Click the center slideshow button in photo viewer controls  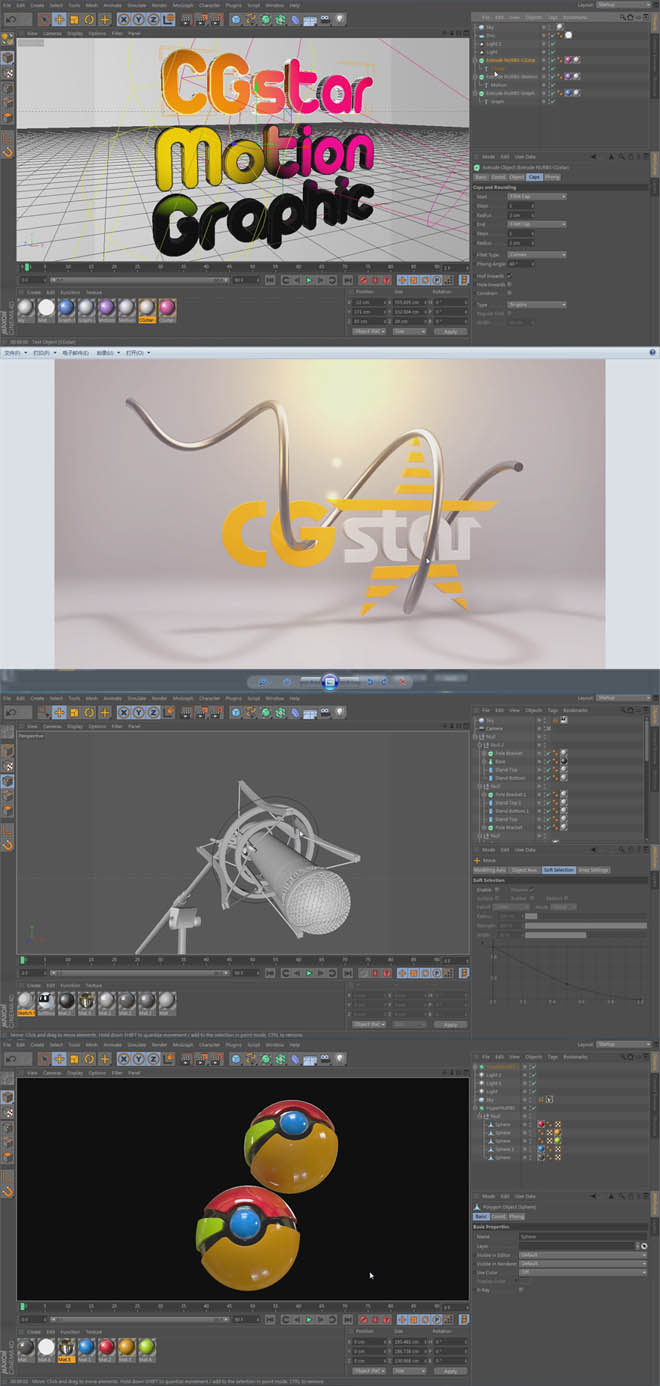[x=330, y=681]
